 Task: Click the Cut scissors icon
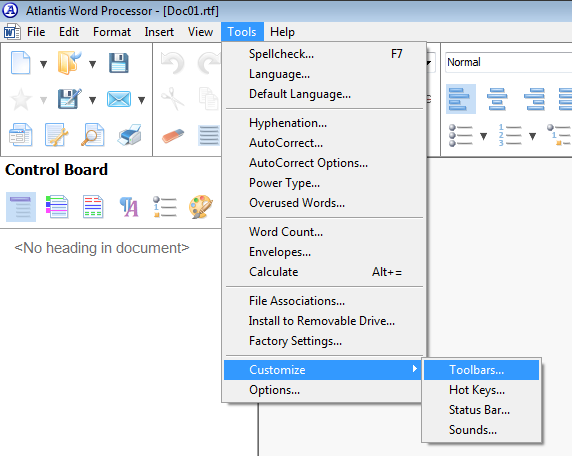(173, 98)
